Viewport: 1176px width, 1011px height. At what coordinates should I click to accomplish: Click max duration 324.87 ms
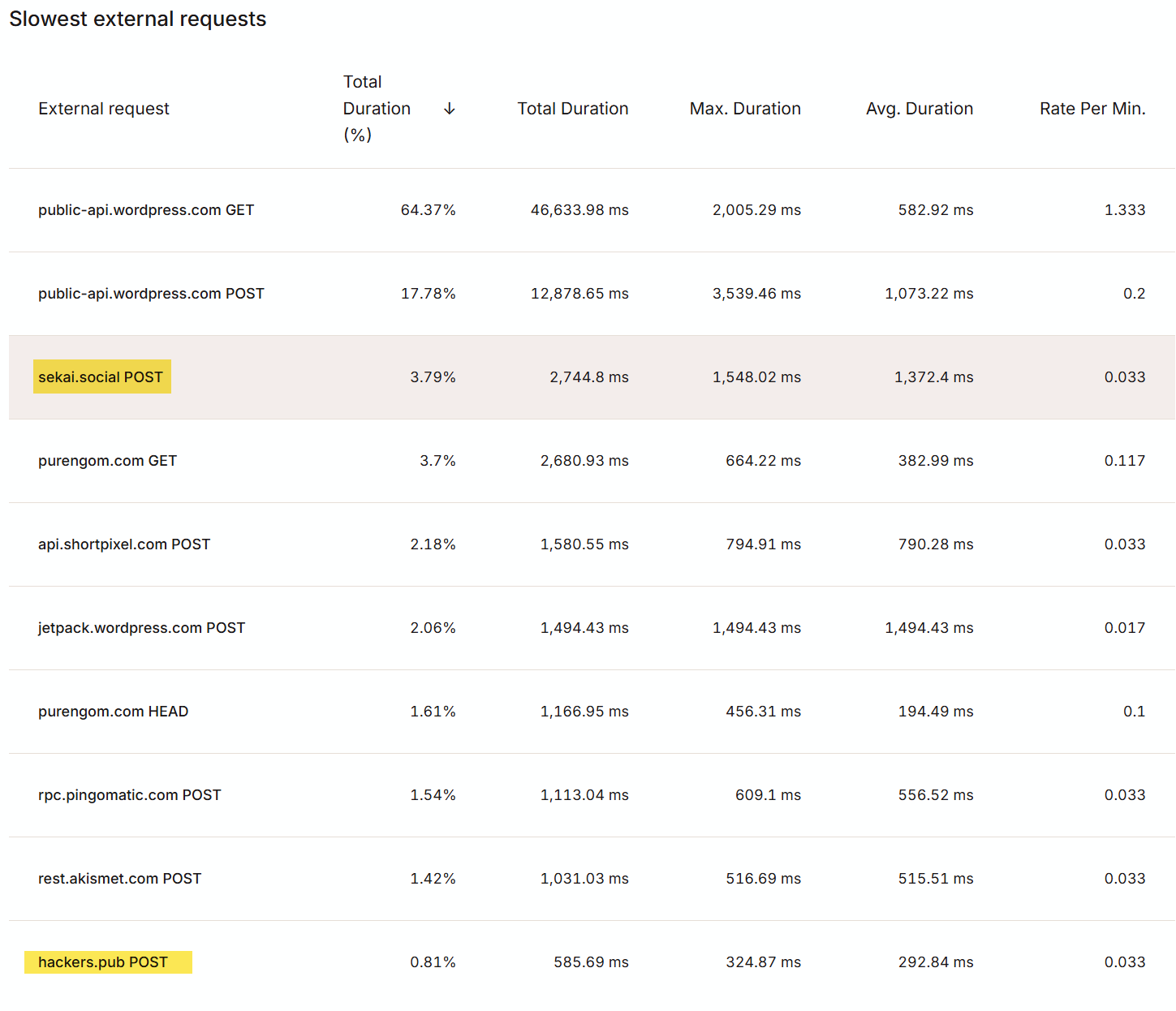(x=764, y=962)
